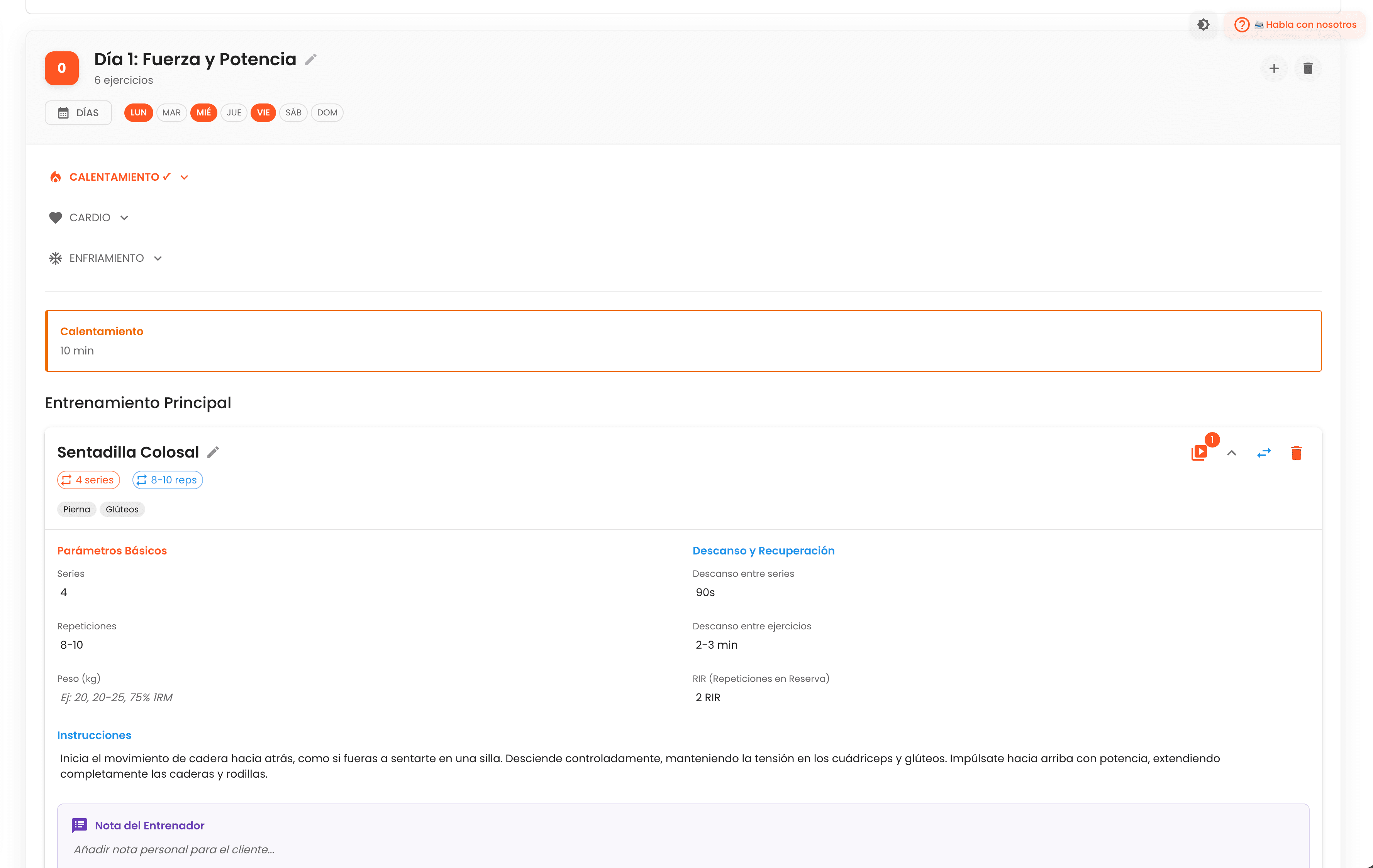Viewport: 1373px width, 868px height.
Task: Delete Sentadilla Colosal with red trash icon
Action: pyautogui.click(x=1296, y=453)
